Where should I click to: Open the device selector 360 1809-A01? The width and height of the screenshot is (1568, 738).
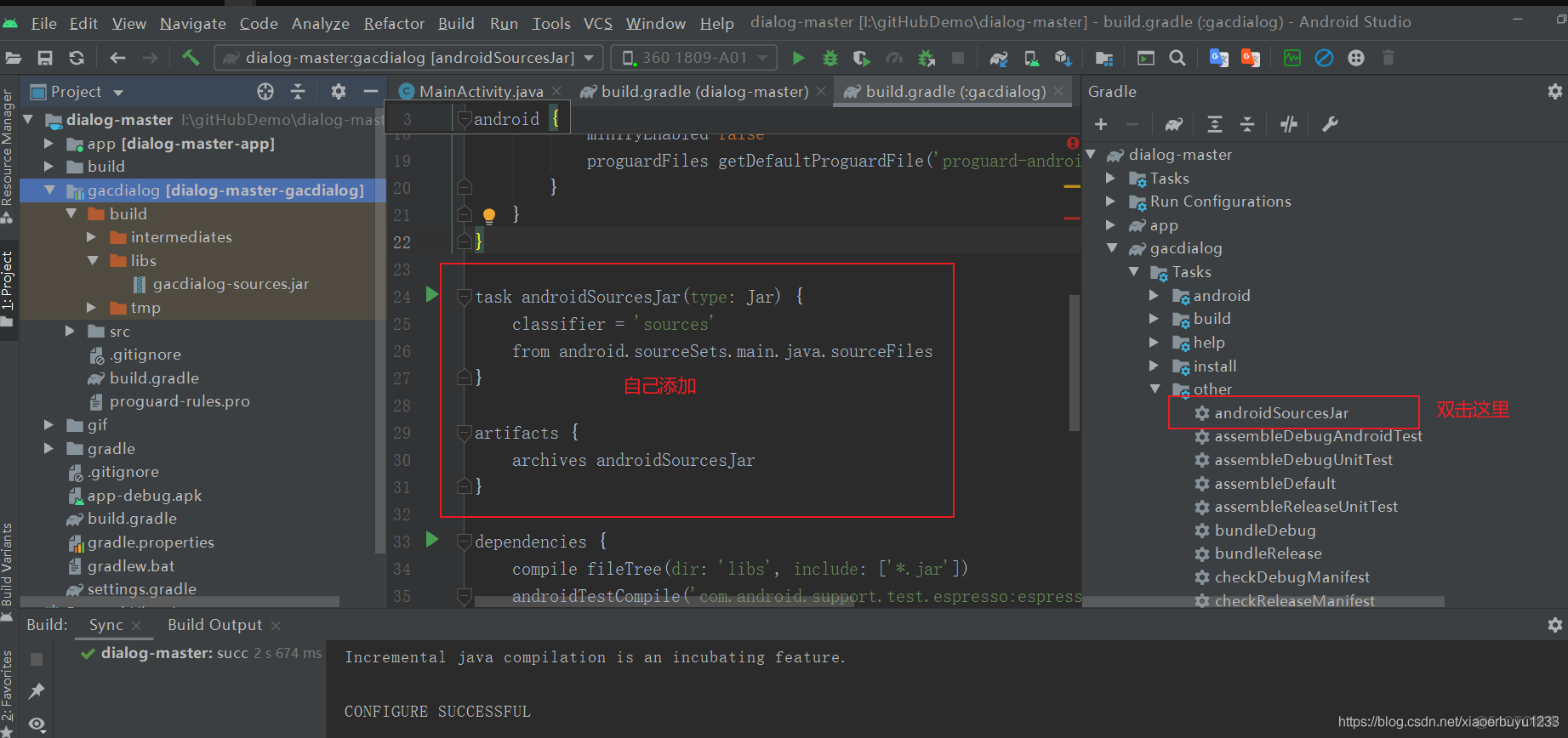pyautogui.click(x=693, y=58)
